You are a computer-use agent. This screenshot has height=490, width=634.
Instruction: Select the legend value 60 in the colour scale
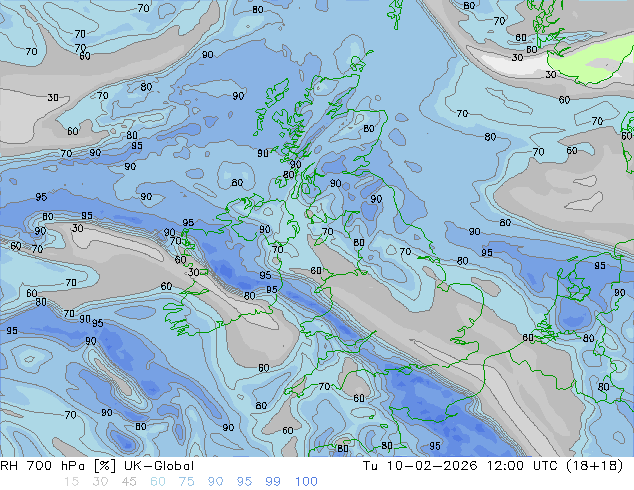pyautogui.click(x=158, y=482)
